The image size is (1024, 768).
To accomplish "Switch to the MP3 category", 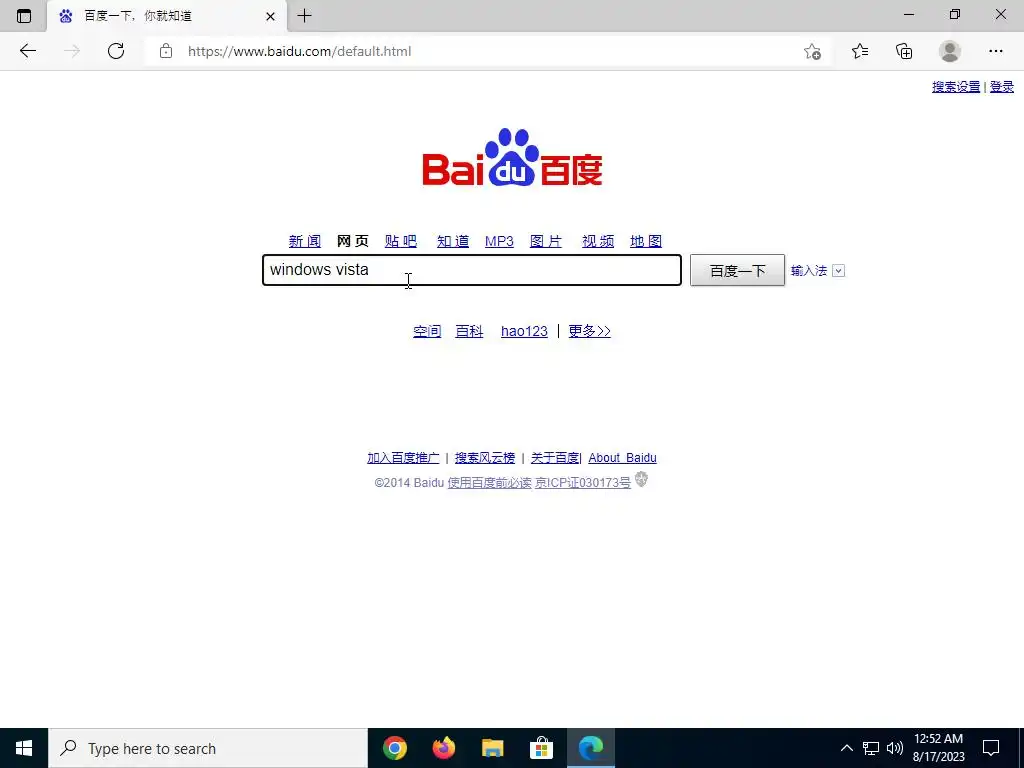I will 500,241.
